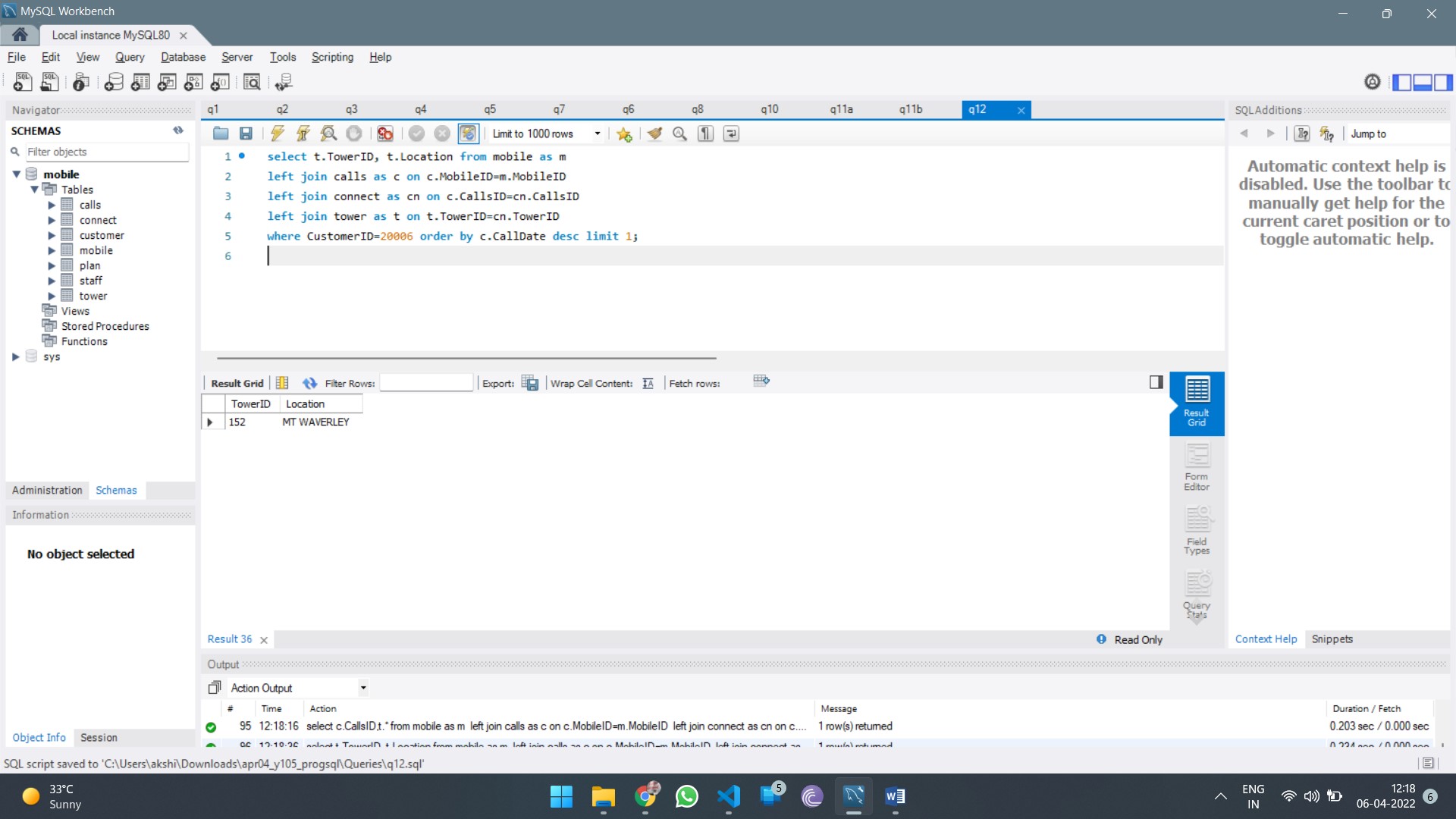Create new schema icon in main toolbar
The image size is (1456, 819).
[x=114, y=82]
